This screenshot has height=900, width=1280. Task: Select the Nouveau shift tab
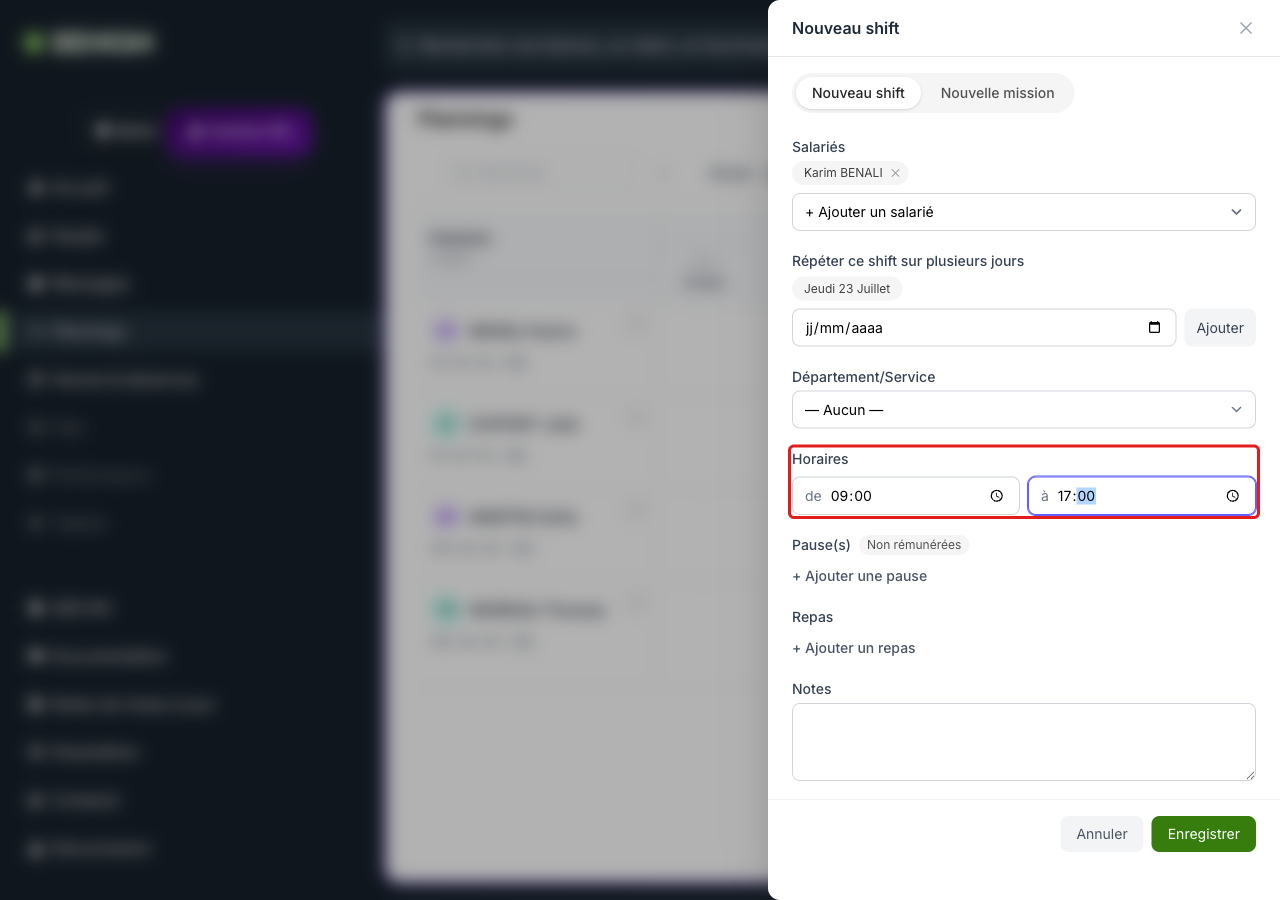(x=858, y=93)
